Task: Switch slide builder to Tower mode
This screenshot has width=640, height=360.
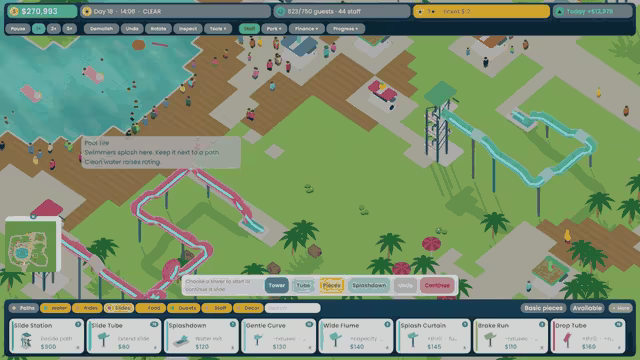Action: point(276,285)
